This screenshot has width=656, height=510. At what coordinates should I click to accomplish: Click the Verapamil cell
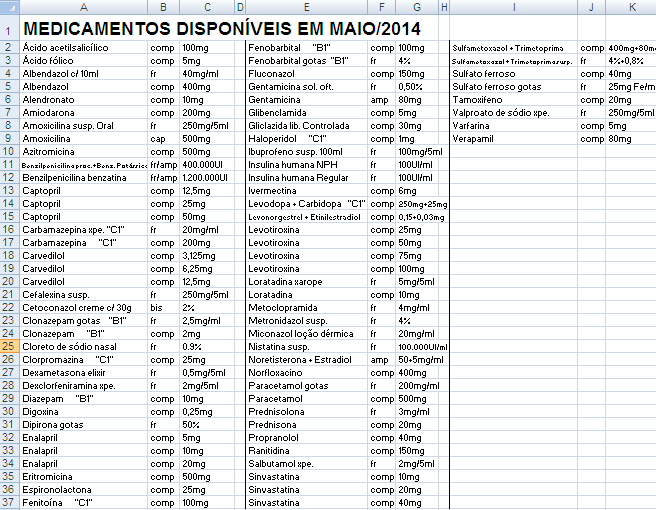pos(474,139)
